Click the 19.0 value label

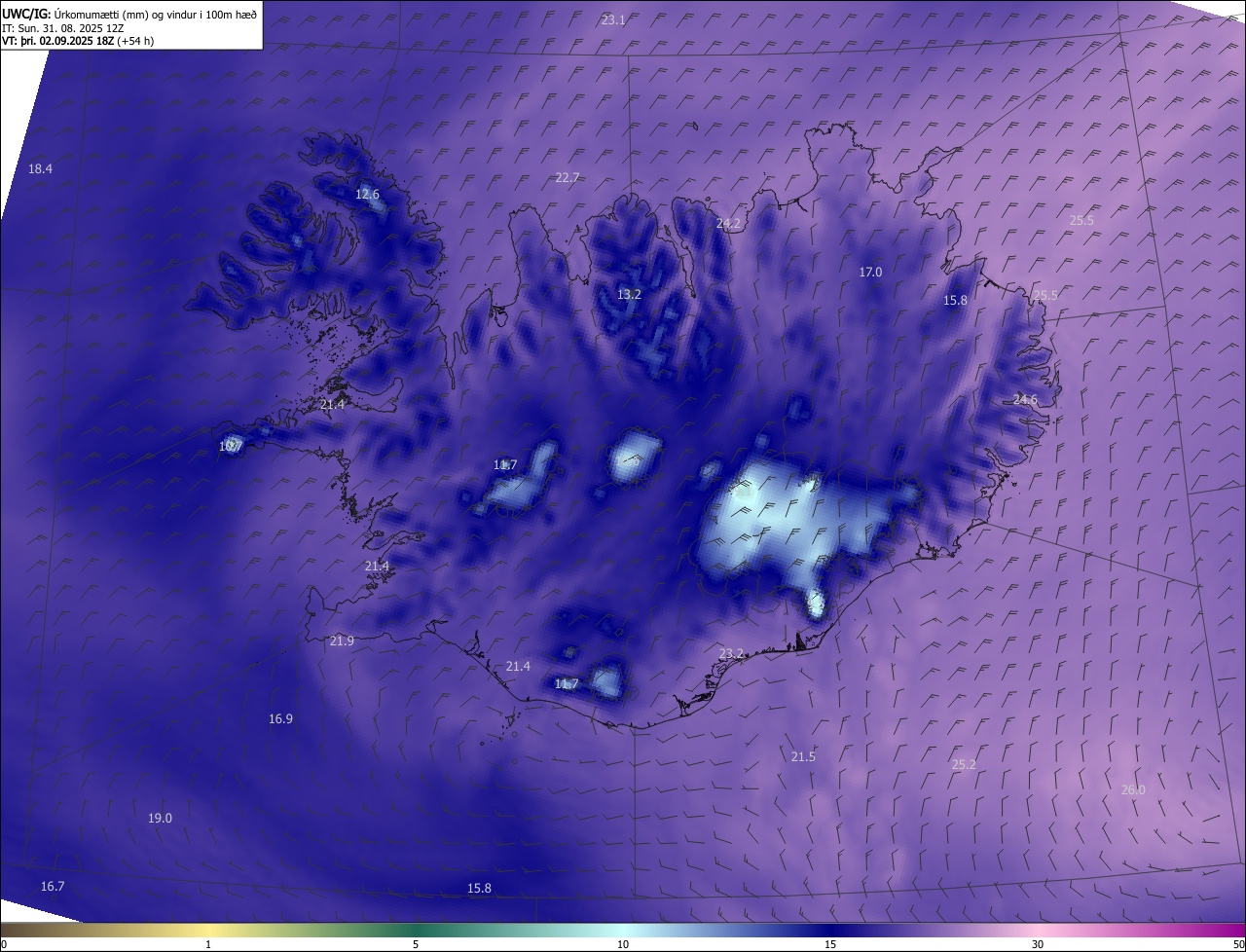tap(160, 818)
